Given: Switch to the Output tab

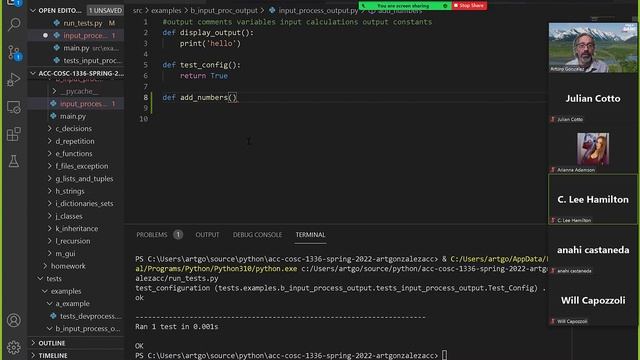Looking at the screenshot, I should pyautogui.click(x=207, y=235).
